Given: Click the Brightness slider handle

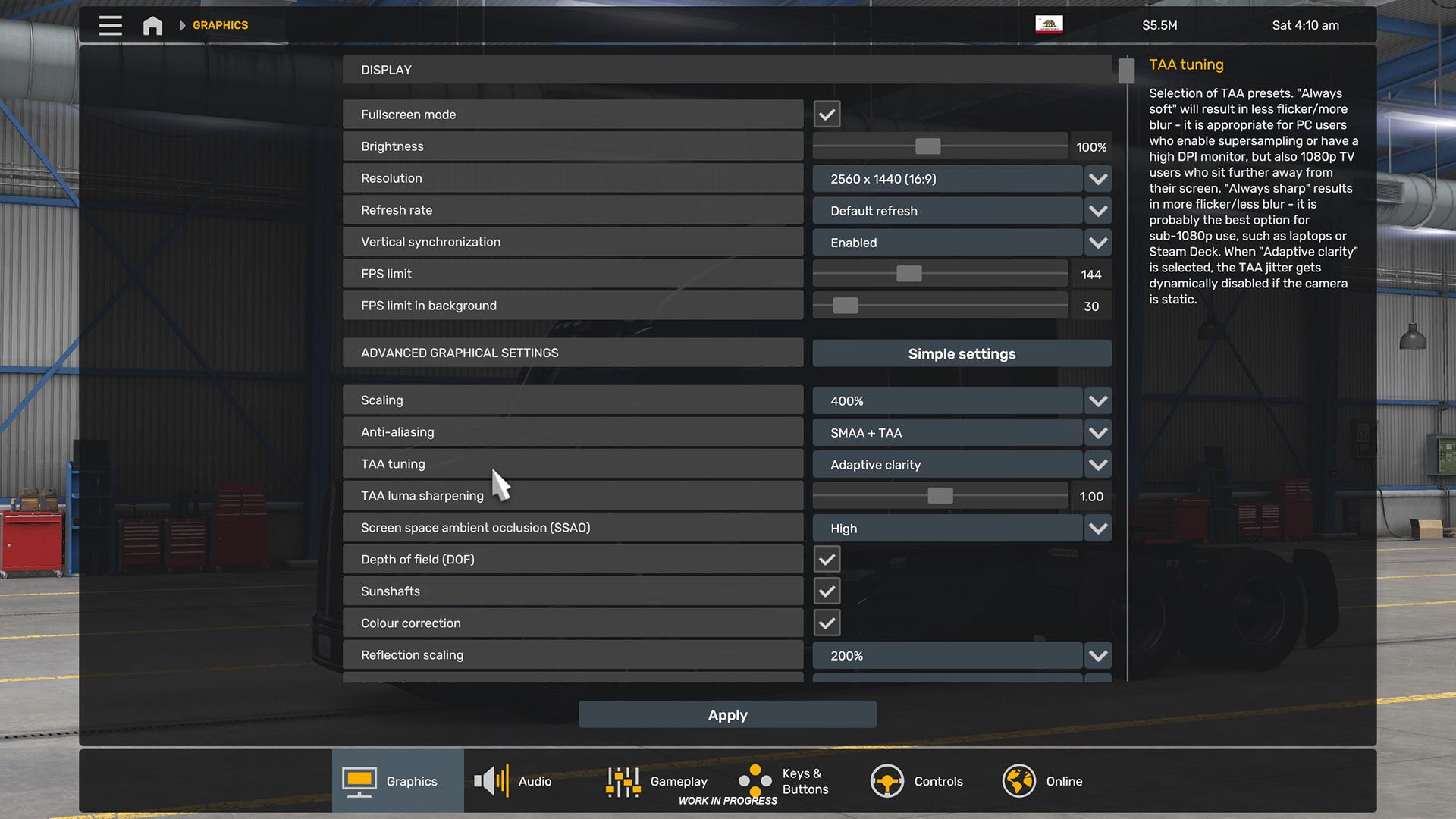Looking at the screenshot, I should click(927, 146).
